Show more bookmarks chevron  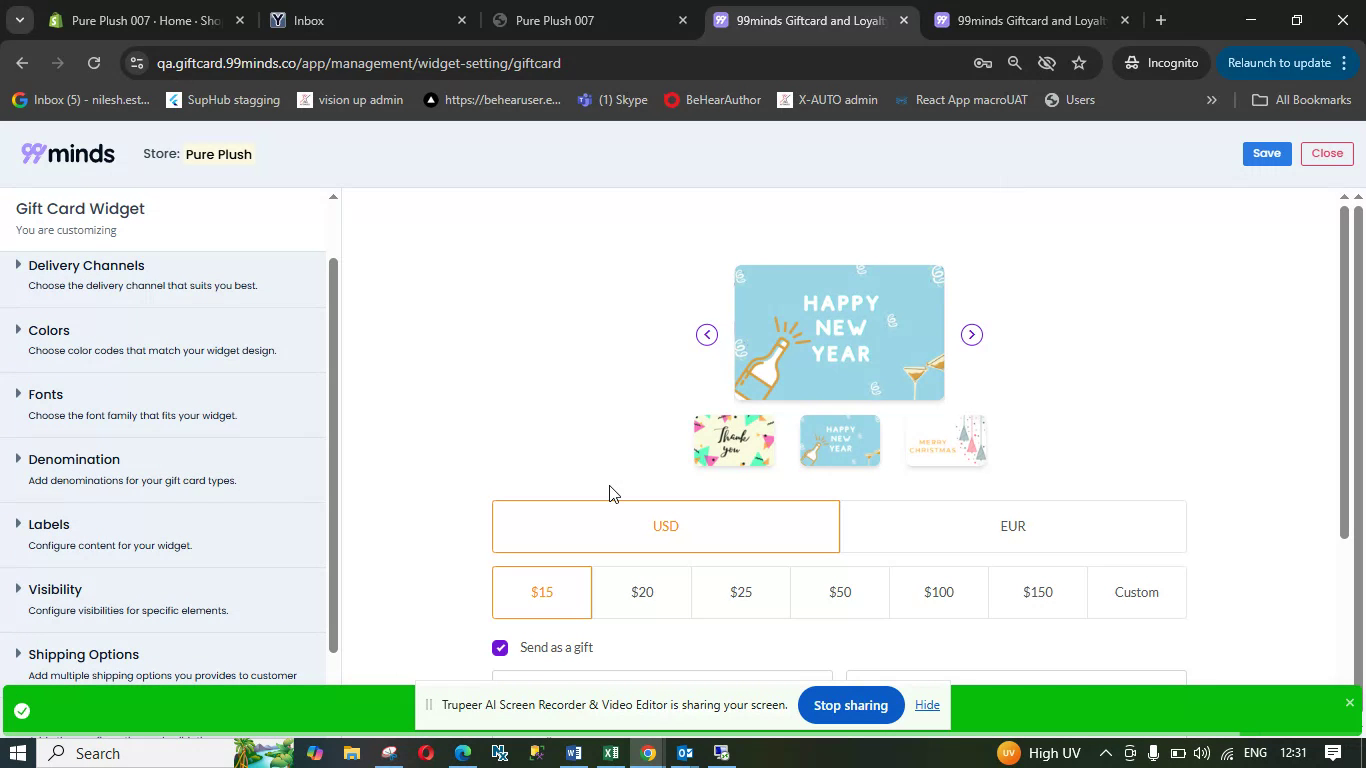tap(1212, 100)
